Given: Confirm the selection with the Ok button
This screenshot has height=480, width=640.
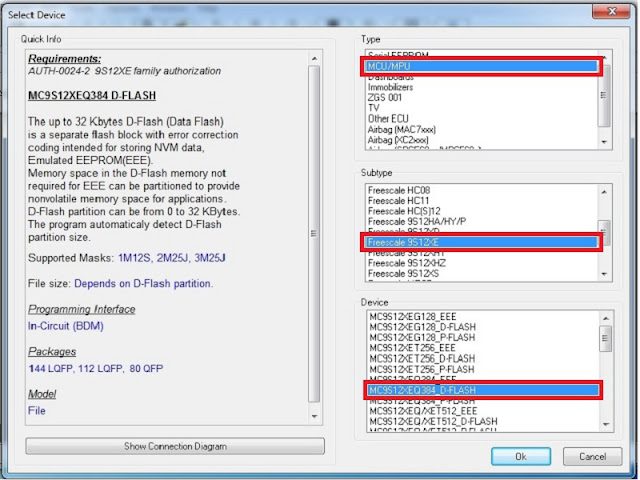Looking at the screenshot, I should [x=521, y=456].
